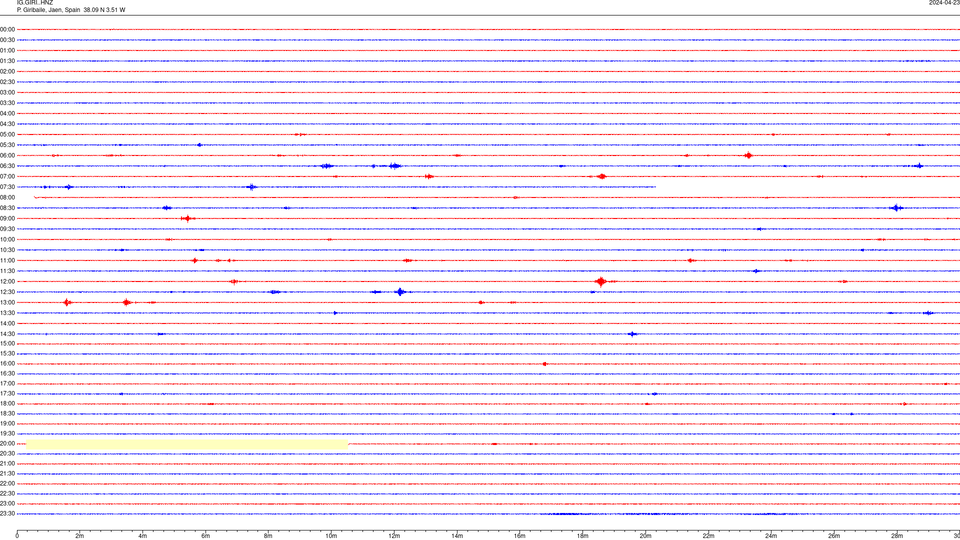Click the 21:30 row time label
This screenshot has width=960, height=540.
[7, 474]
